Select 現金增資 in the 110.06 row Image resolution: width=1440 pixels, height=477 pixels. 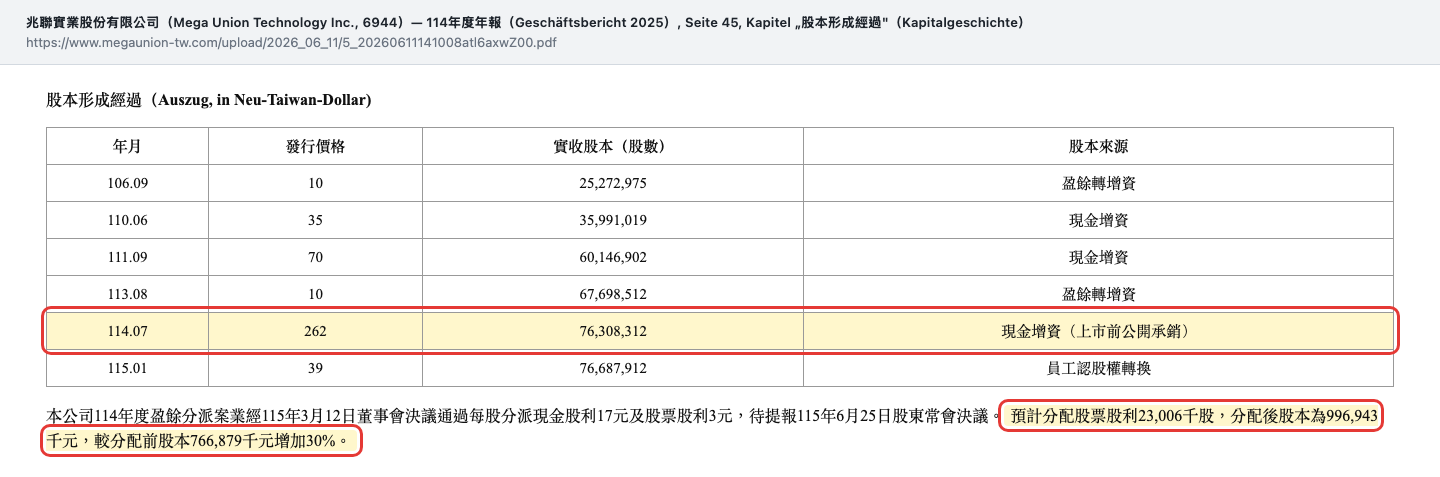pyautogui.click(x=1098, y=221)
